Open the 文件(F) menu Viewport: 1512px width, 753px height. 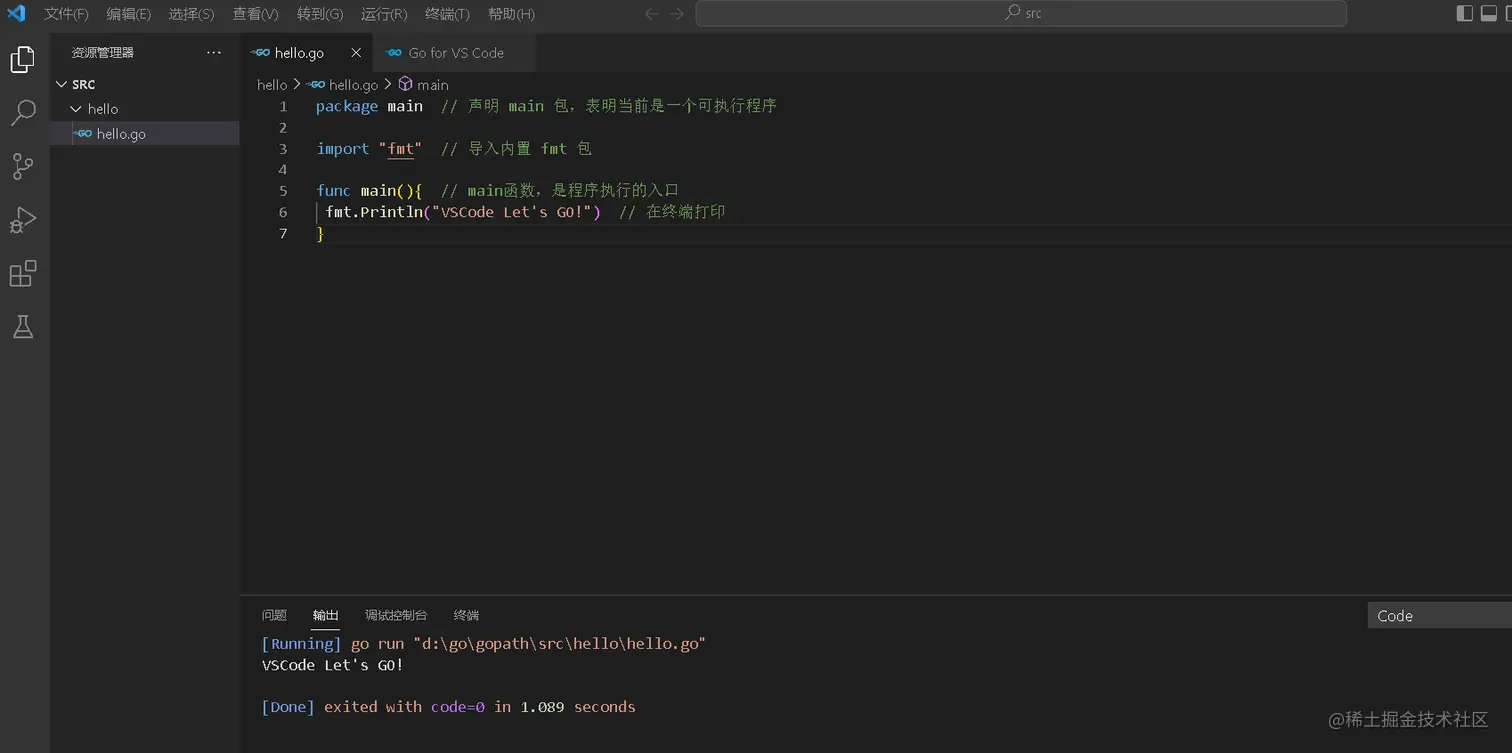(66, 14)
